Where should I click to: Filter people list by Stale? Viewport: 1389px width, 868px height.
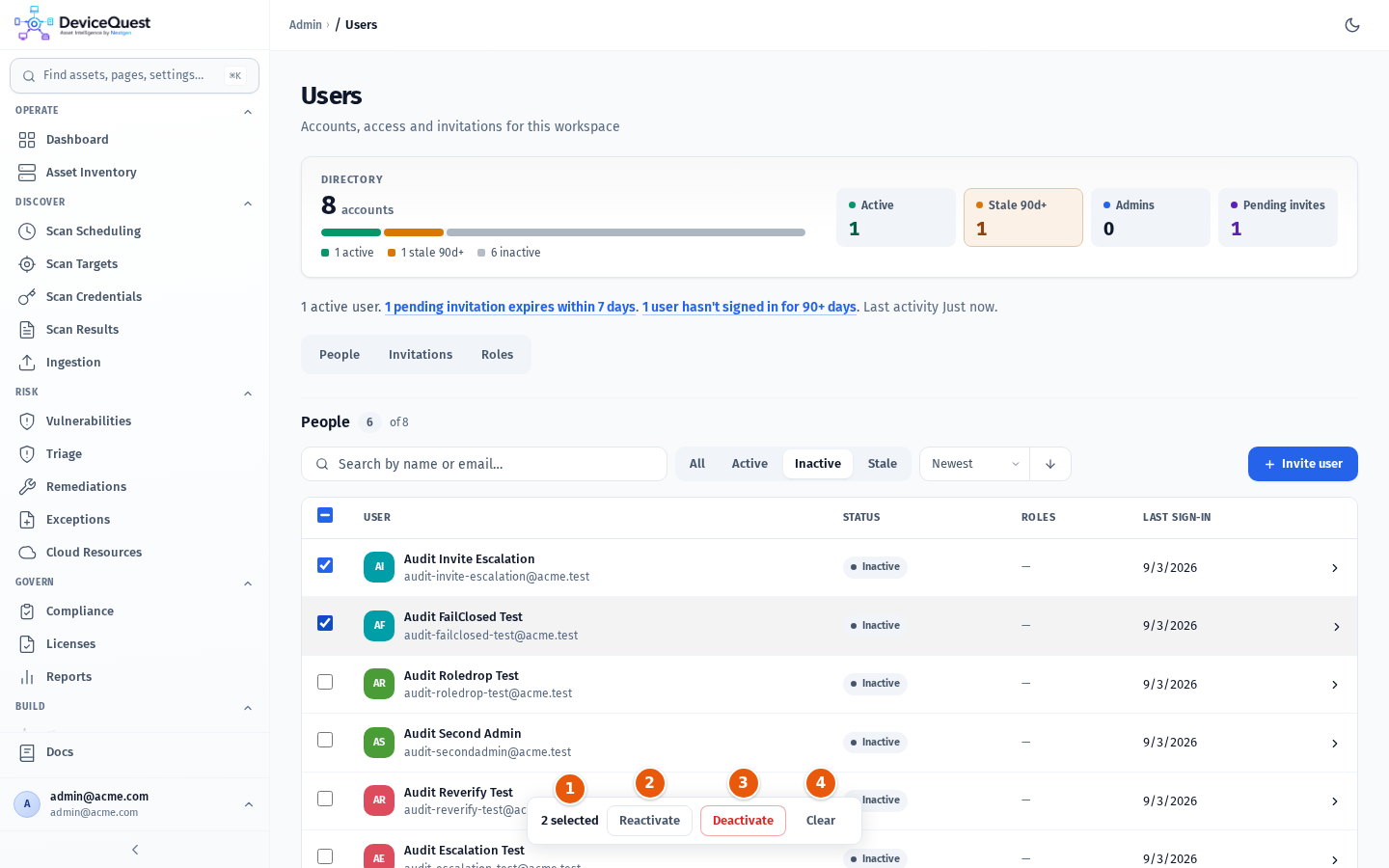click(x=882, y=464)
